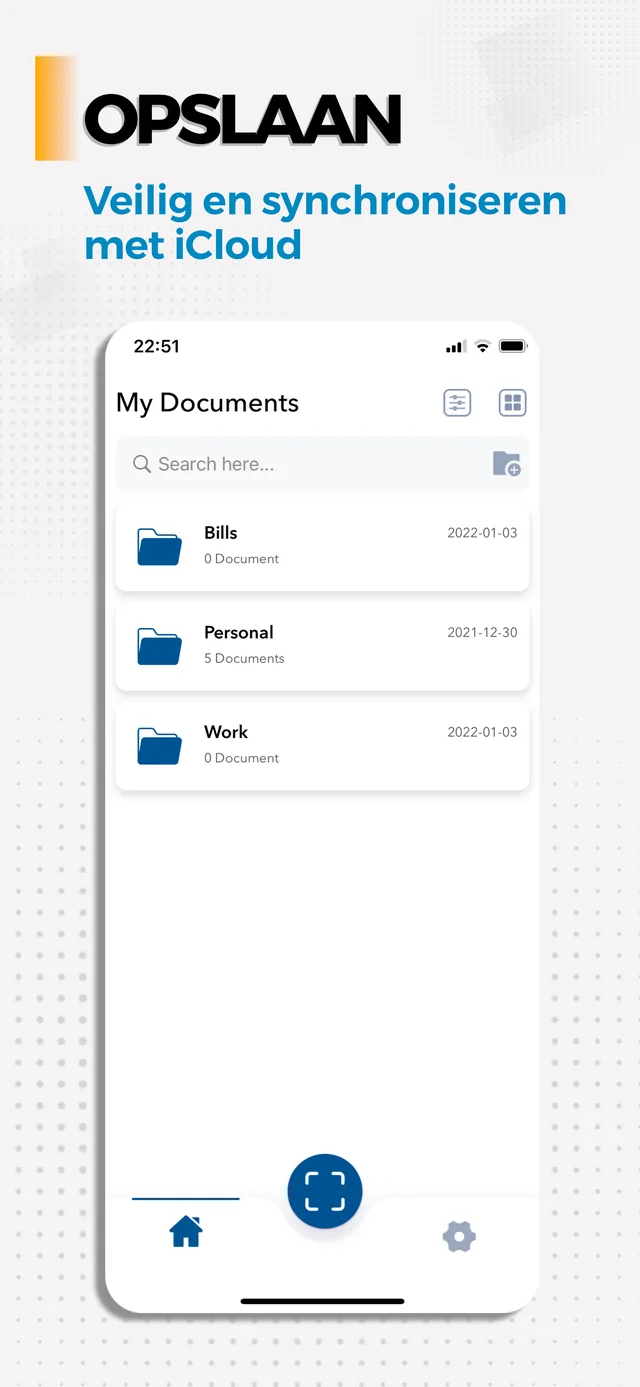Click 0 Document count under Work
The image size is (640, 1387).
[x=241, y=758]
